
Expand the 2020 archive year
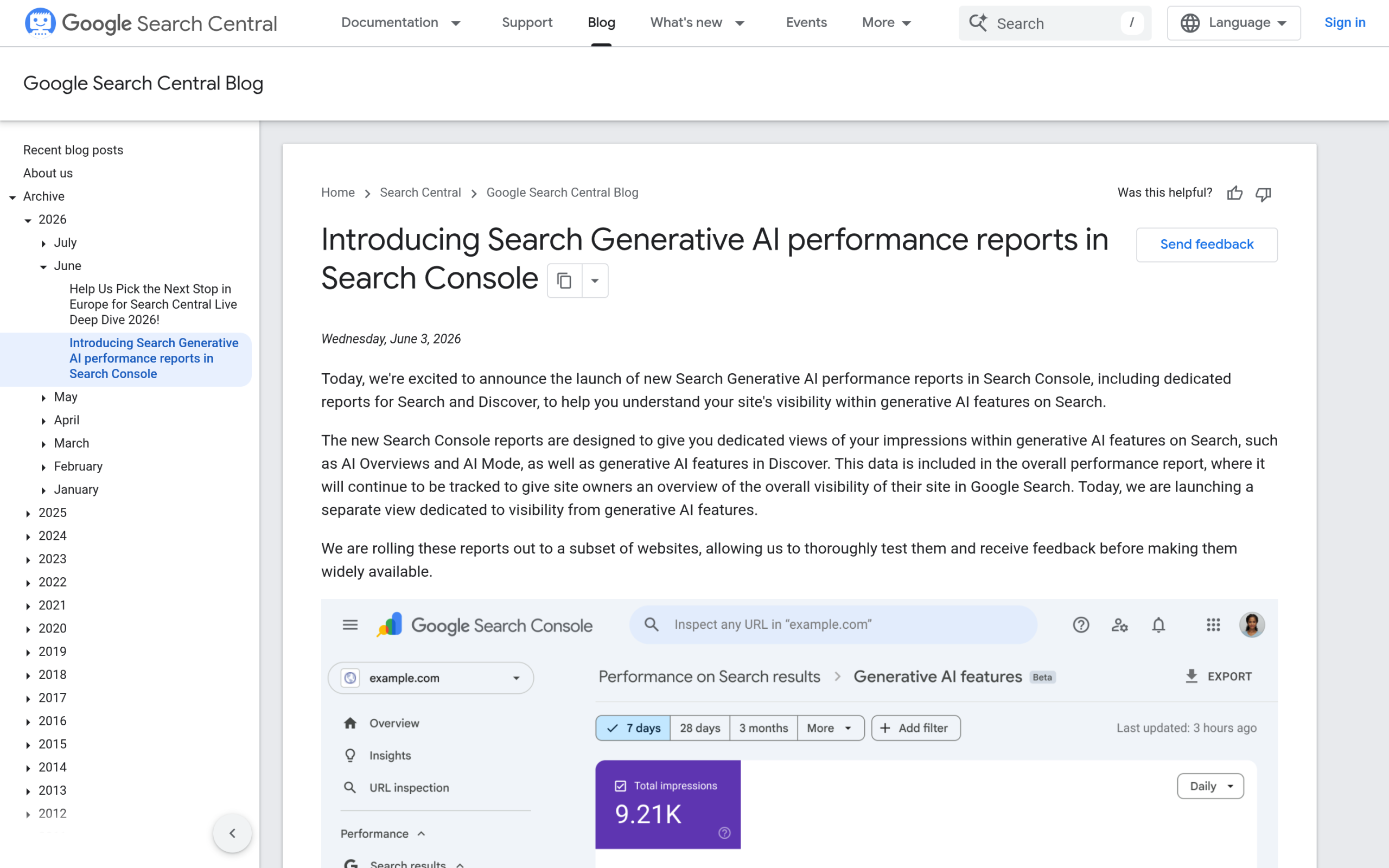point(28,629)
